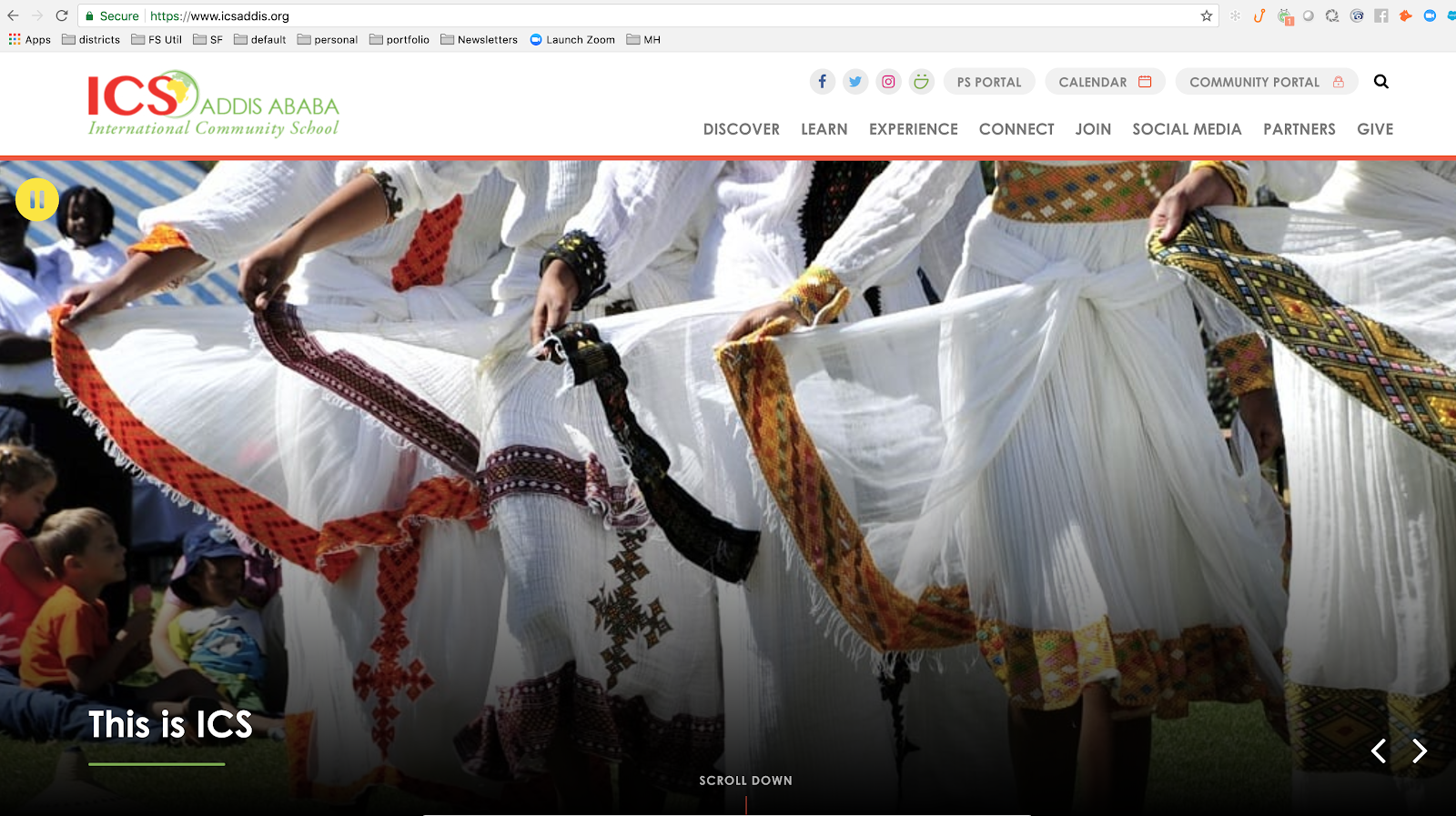
Task: Click the camera-aperture extension icon
Action: point(1332,15)
